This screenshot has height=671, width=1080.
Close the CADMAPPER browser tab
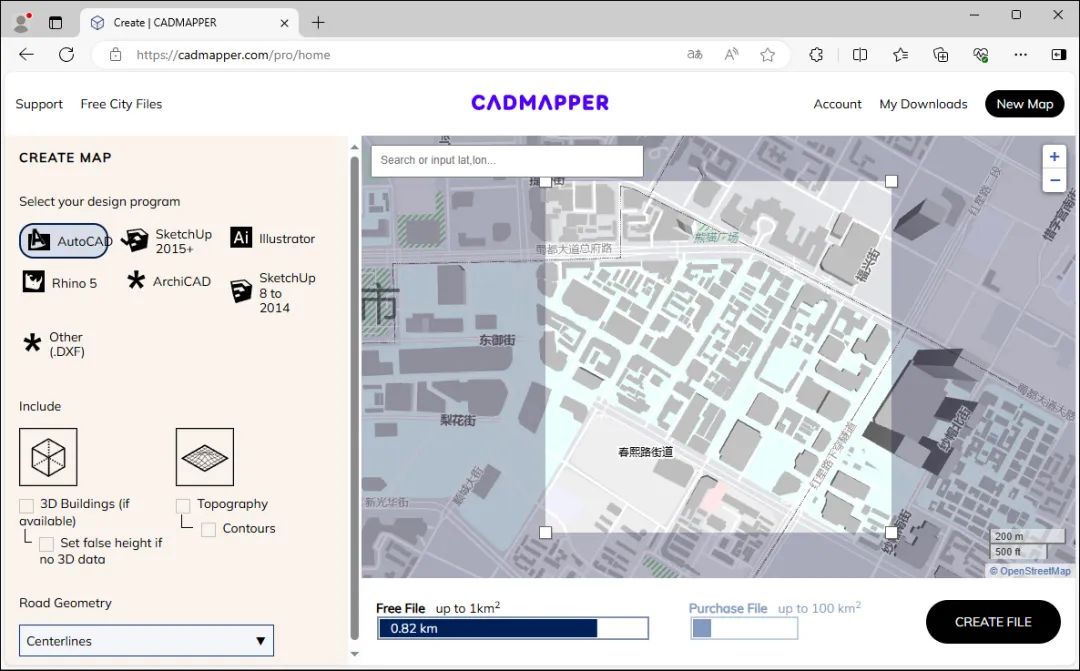[284, 23]
